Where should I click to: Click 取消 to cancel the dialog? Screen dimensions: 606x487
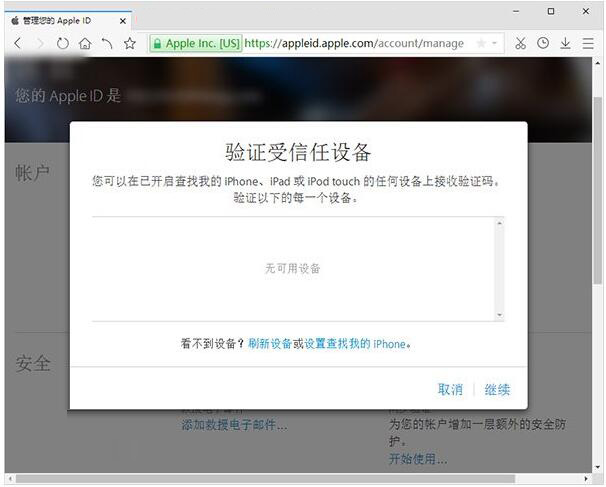(450, 389)
